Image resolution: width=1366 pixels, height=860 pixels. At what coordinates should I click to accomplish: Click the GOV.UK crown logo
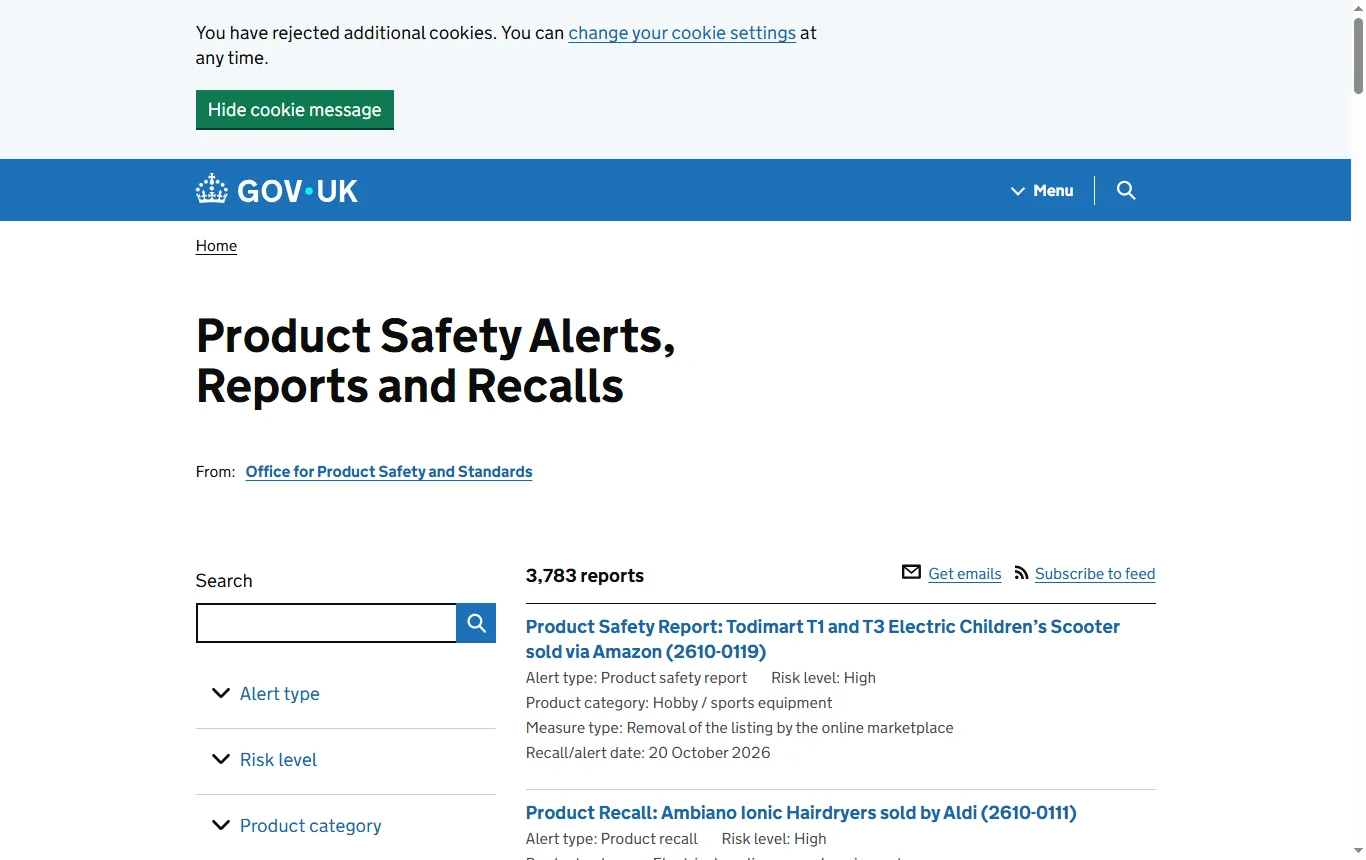pyautogui.click(x=277, y=190)
